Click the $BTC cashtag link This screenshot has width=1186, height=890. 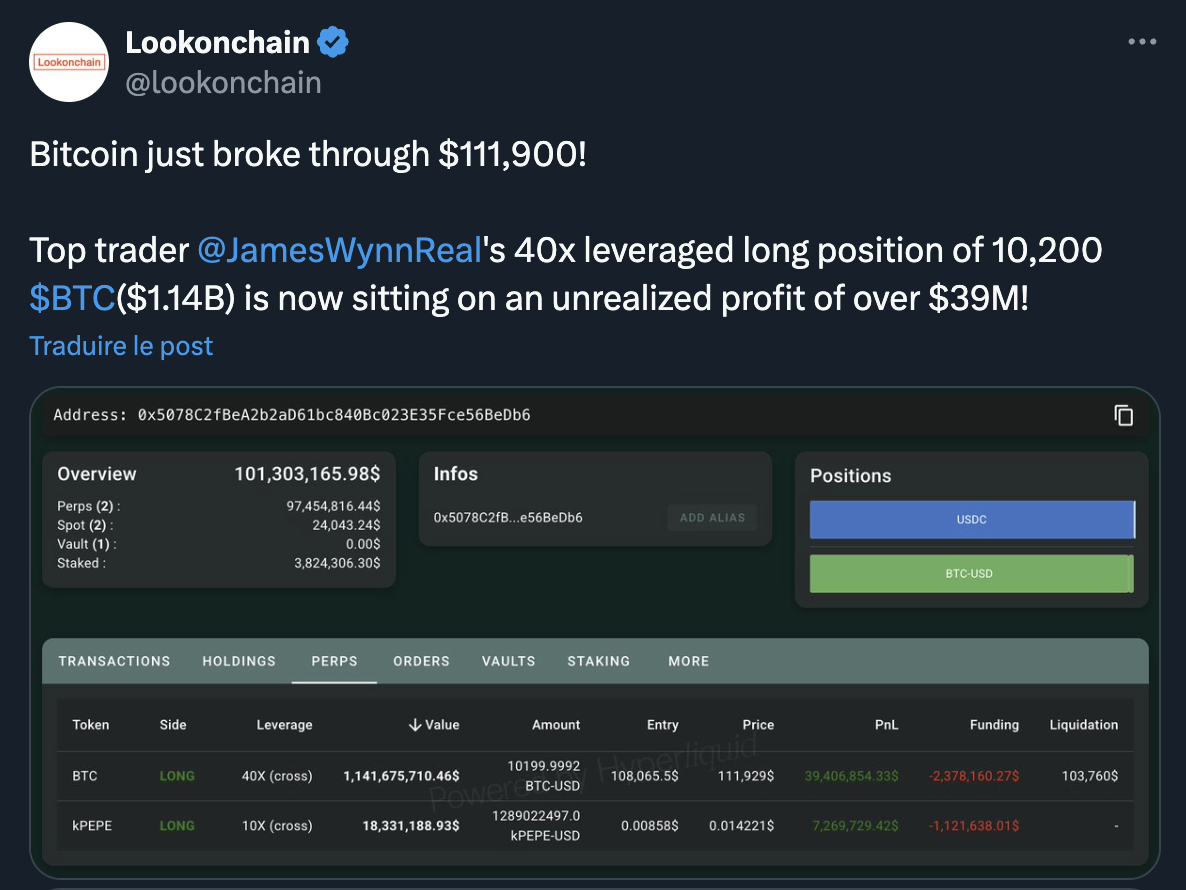click(x=72, y=298)
